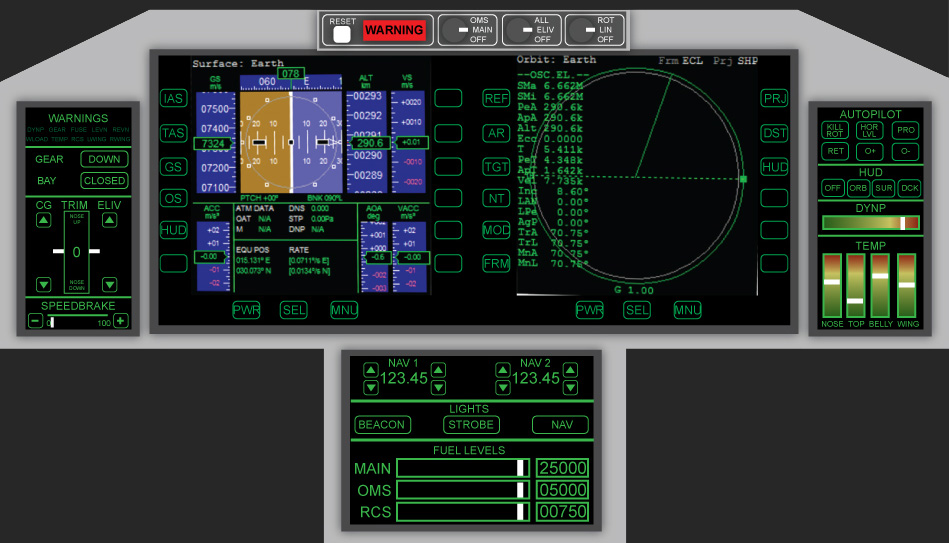This screenshot has width=949, height=543.
Task: Engage O+ orbit normal autopilot
Action: click(x=870, y=151)
